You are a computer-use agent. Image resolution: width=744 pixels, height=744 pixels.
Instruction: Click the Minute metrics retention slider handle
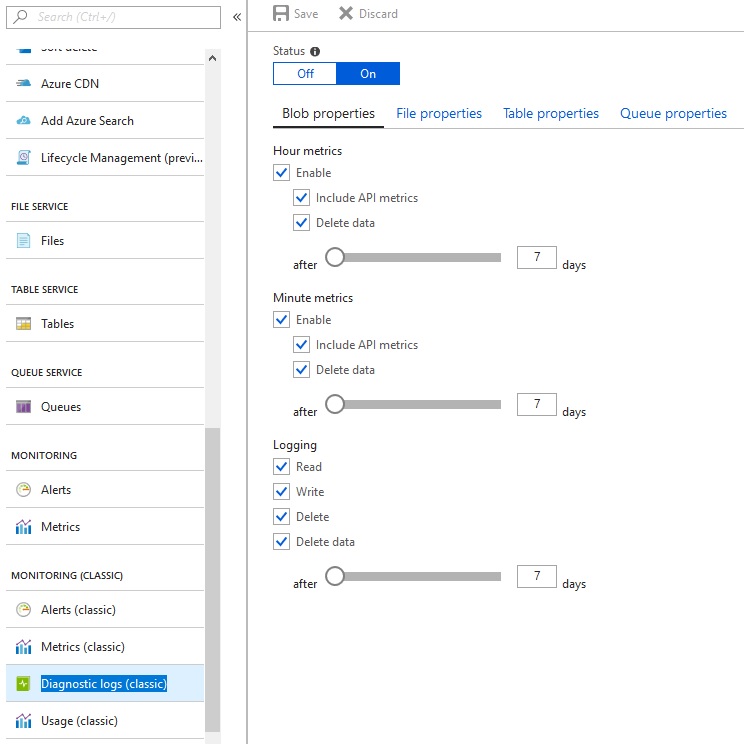click(335, 404)
